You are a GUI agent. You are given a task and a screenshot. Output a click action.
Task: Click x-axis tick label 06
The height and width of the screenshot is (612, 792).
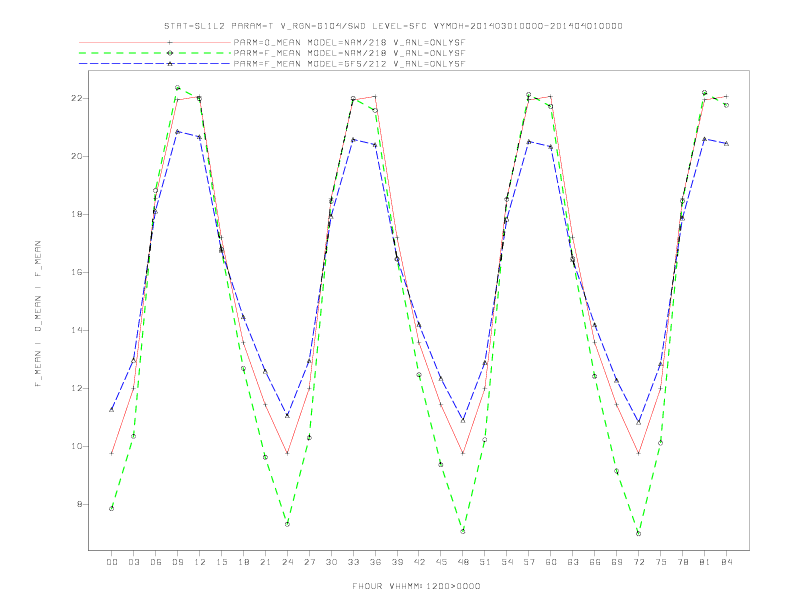pos(156,562)
